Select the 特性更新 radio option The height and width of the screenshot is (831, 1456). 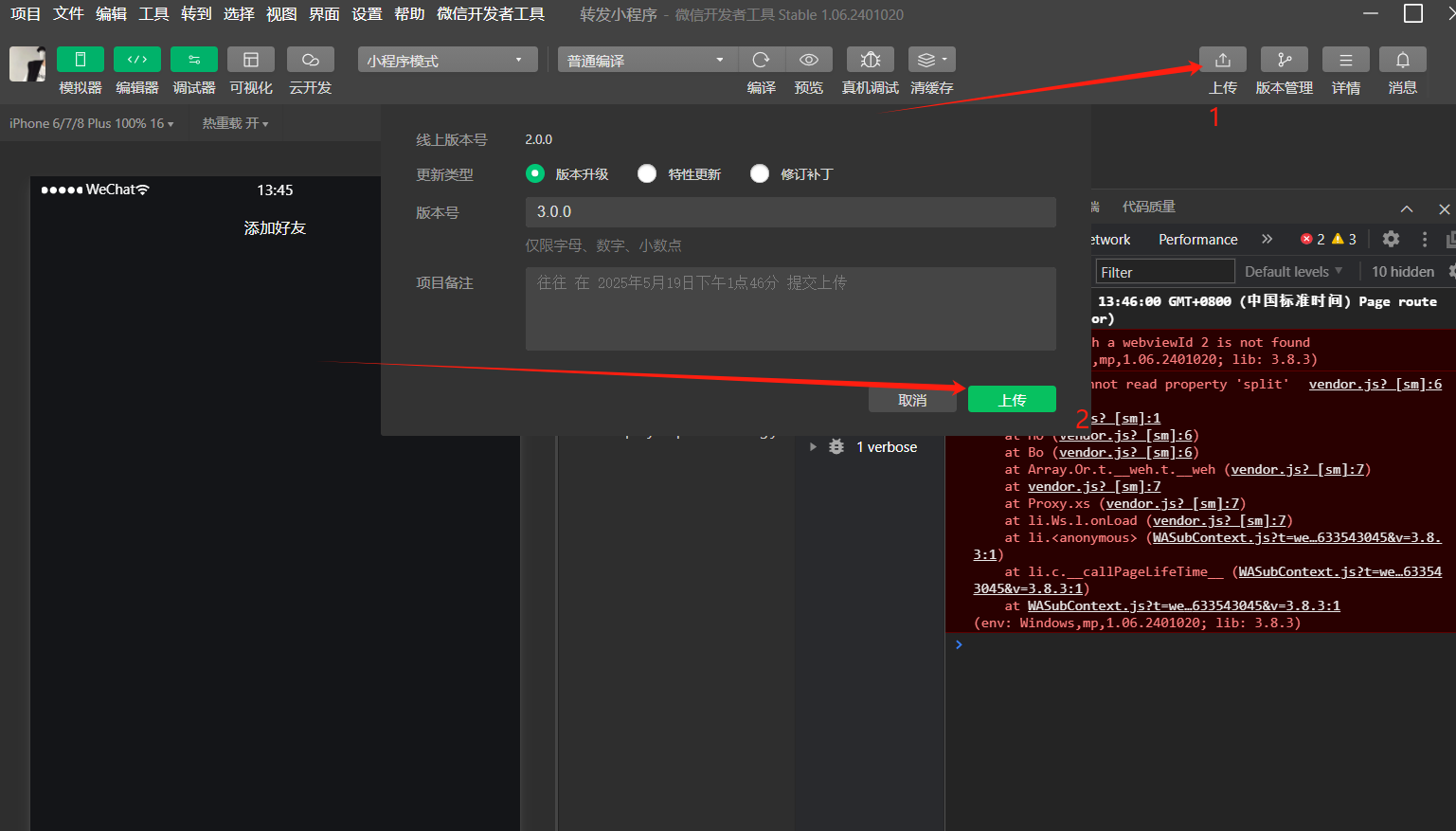(647, 173)
